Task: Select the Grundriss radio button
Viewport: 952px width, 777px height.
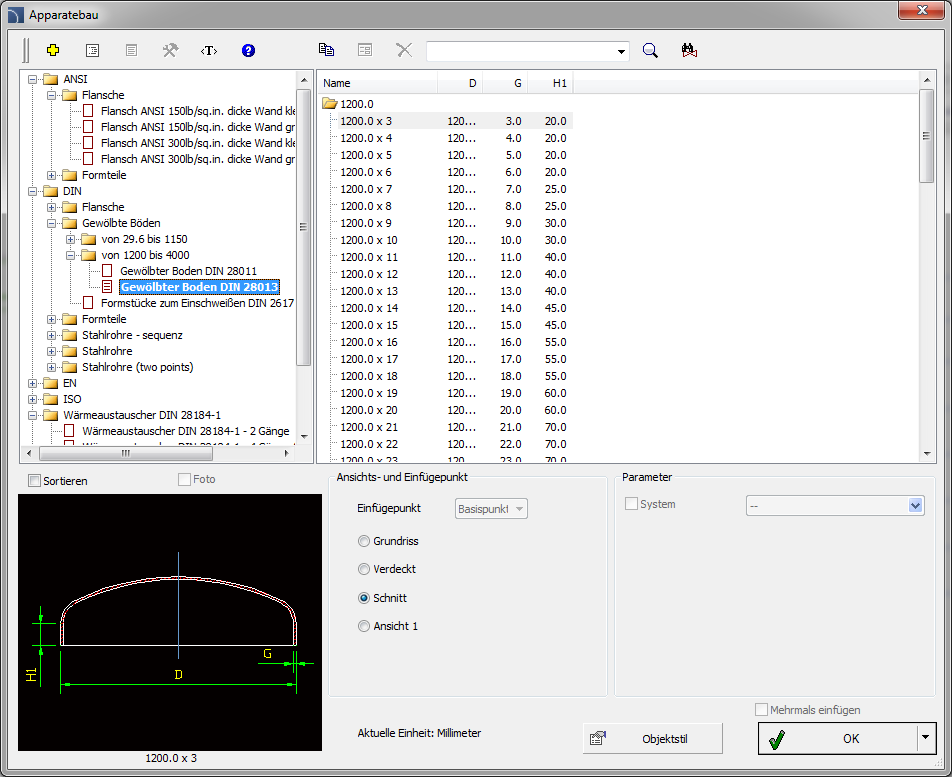Action: [364, 541]
